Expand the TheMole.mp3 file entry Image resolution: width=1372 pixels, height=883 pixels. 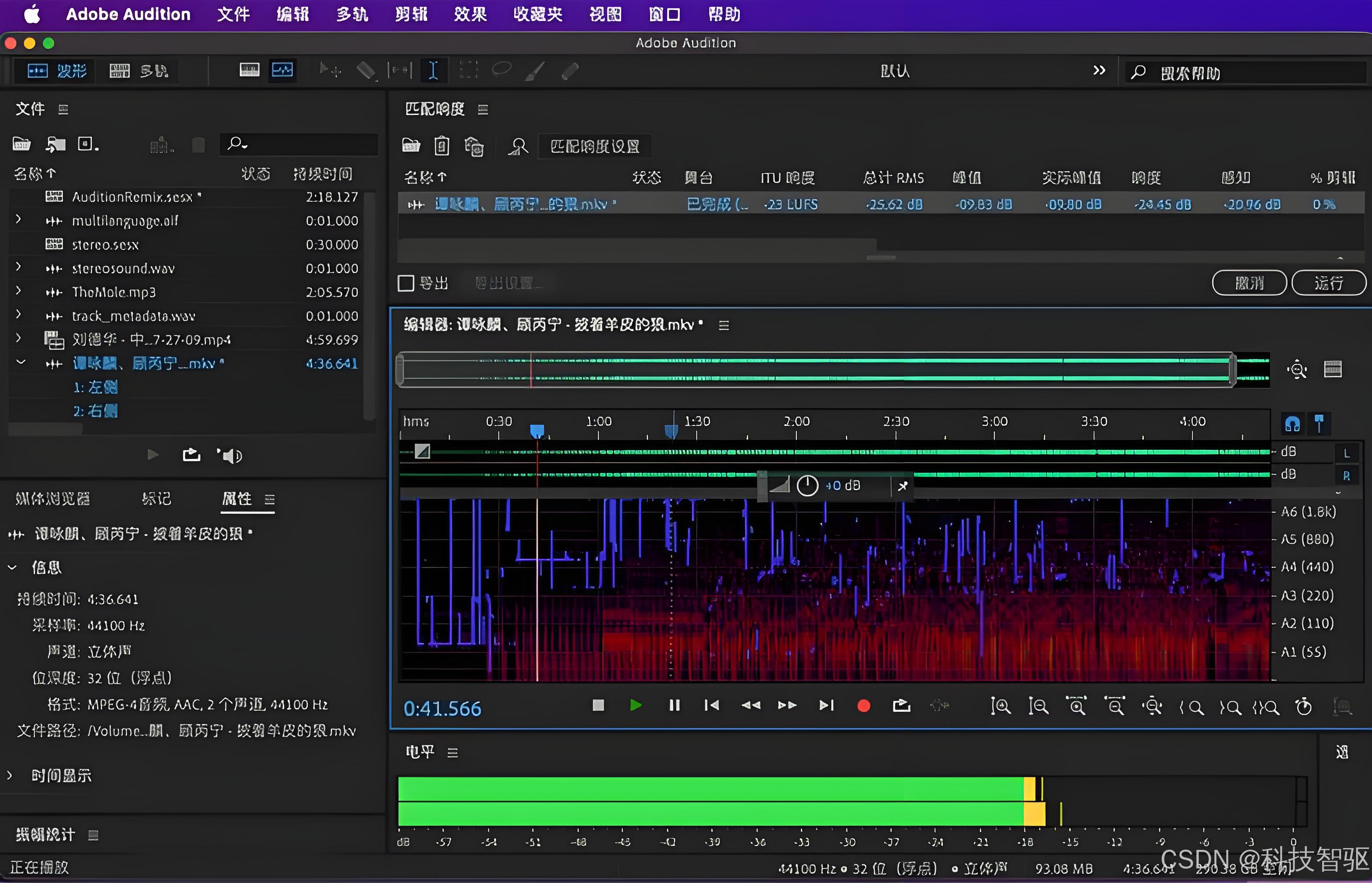[x=19, y=291]
